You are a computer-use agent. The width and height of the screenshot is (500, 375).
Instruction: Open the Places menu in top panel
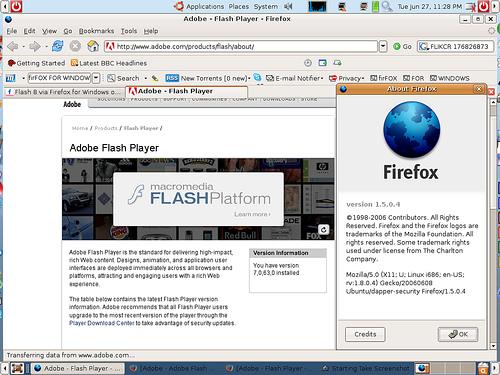239,6
